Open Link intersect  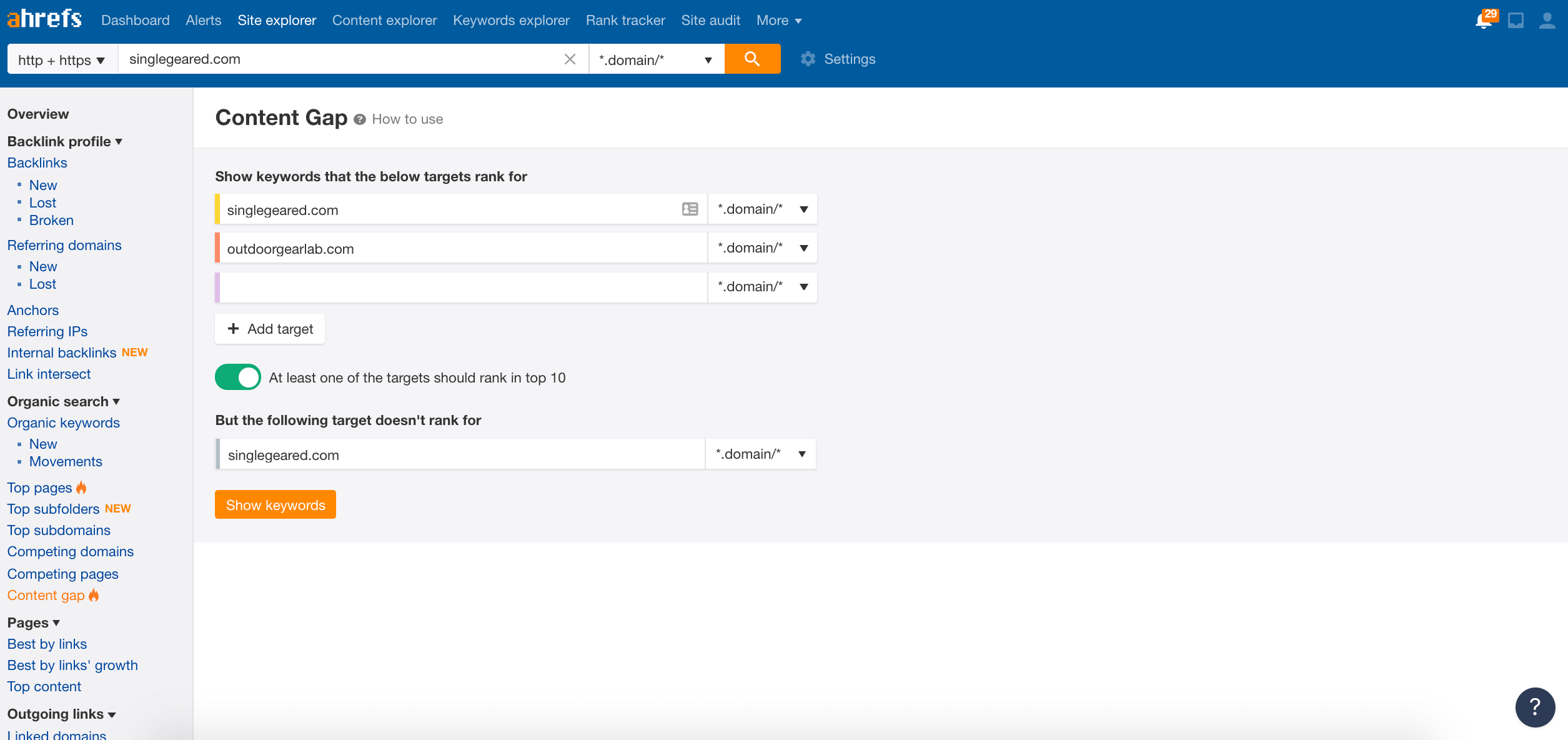(x=49, y=374)
